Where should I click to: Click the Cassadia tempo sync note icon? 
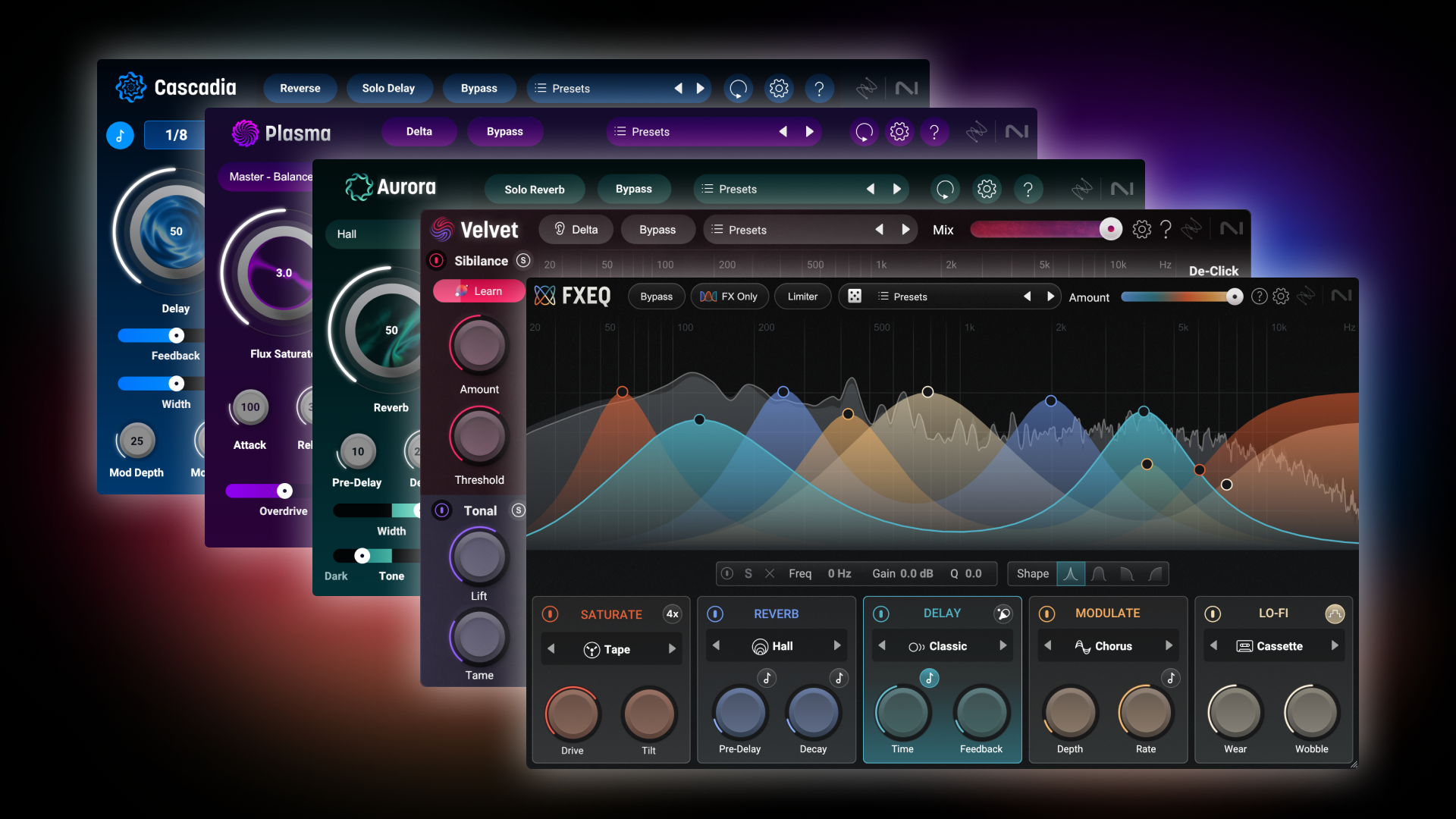pyautogui.click(x=120, y=136)
